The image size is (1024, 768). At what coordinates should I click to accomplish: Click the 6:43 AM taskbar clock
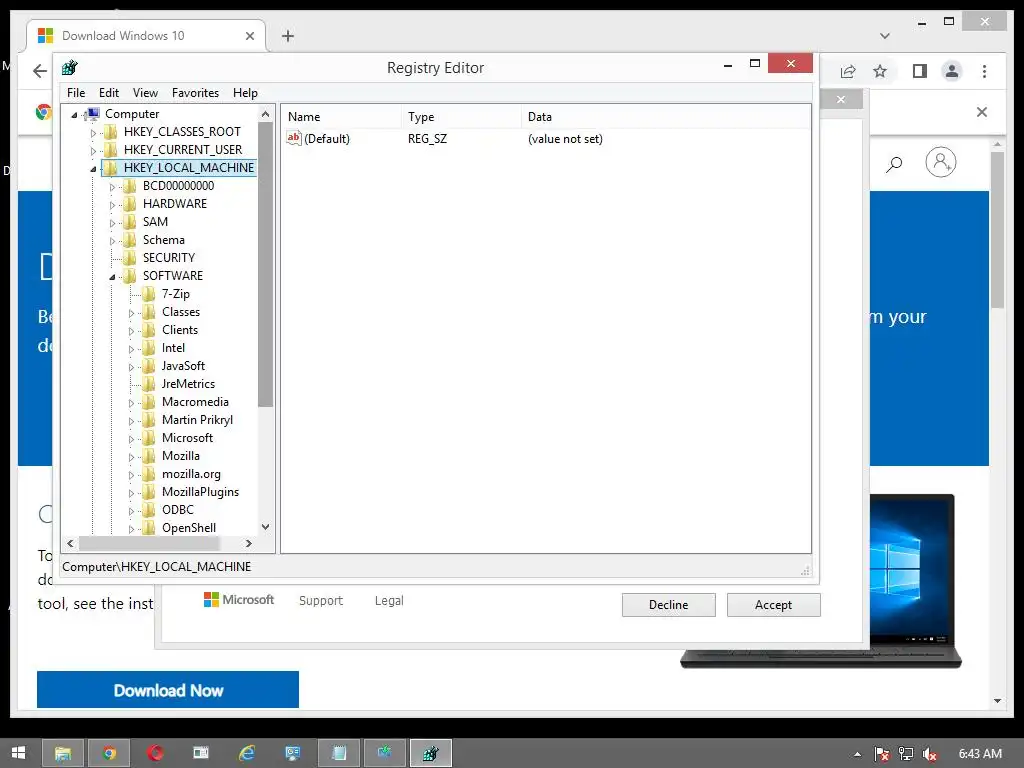click(980, 754)
